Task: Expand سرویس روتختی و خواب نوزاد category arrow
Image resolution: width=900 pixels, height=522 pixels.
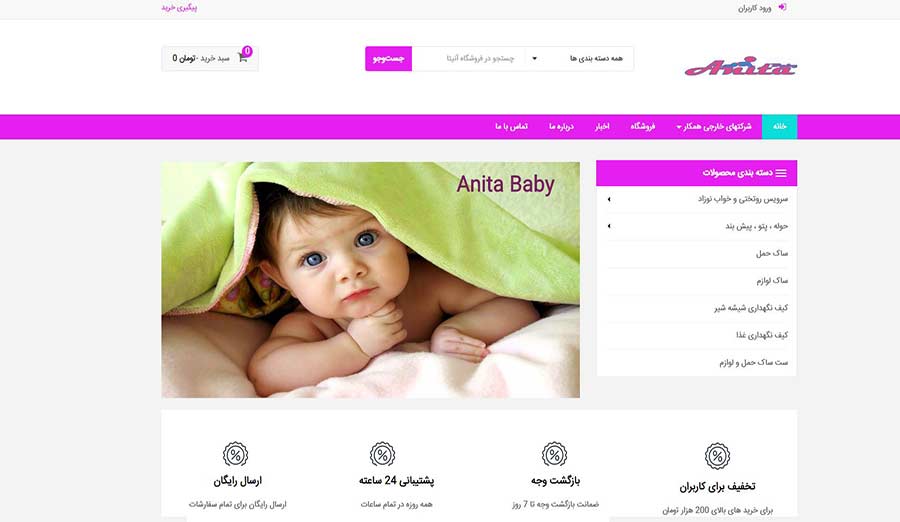Action: click(x=609, y=199)
